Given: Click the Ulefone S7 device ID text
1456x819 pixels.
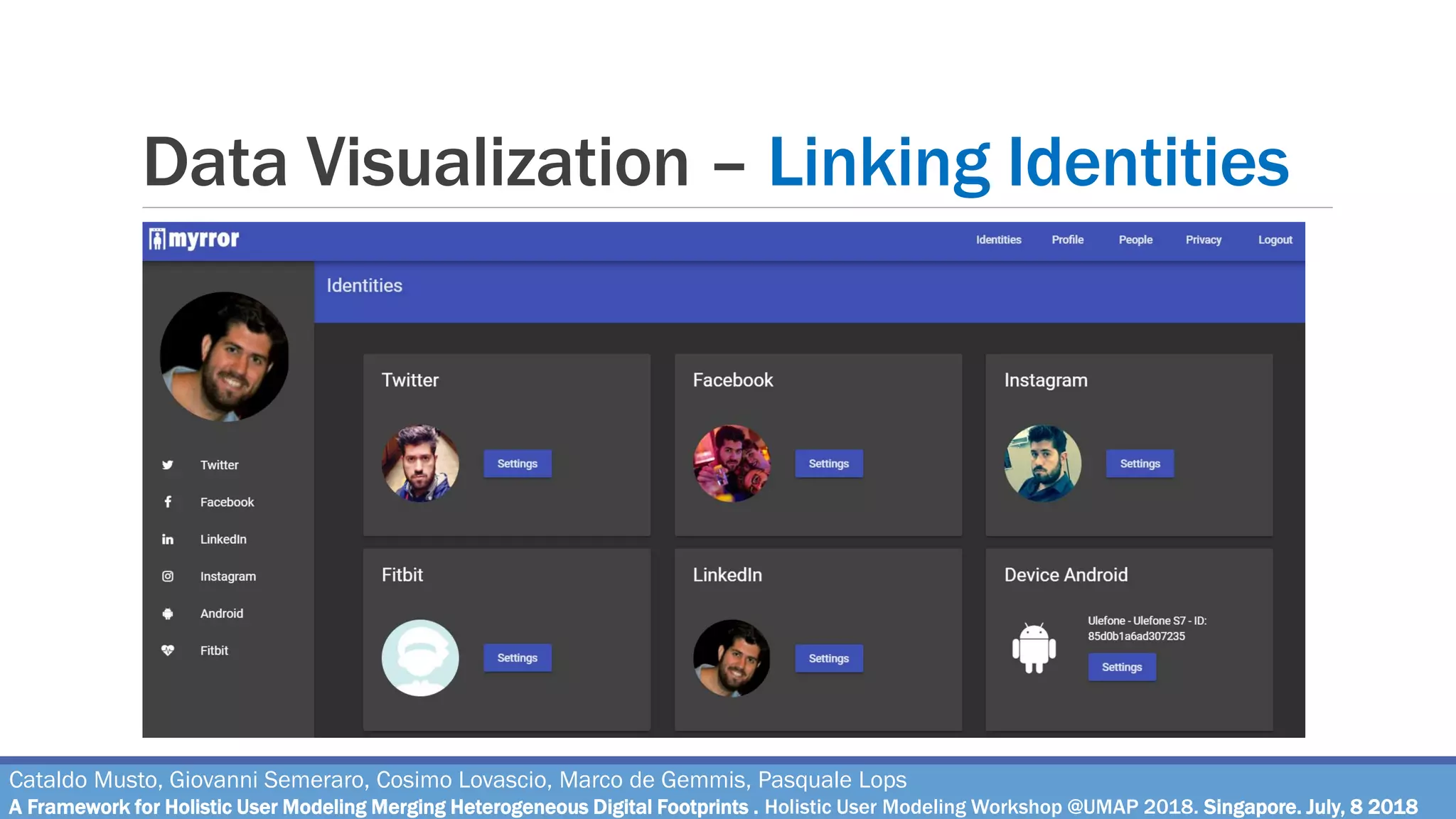Looking at the screenshot, I should point(1147,628).
